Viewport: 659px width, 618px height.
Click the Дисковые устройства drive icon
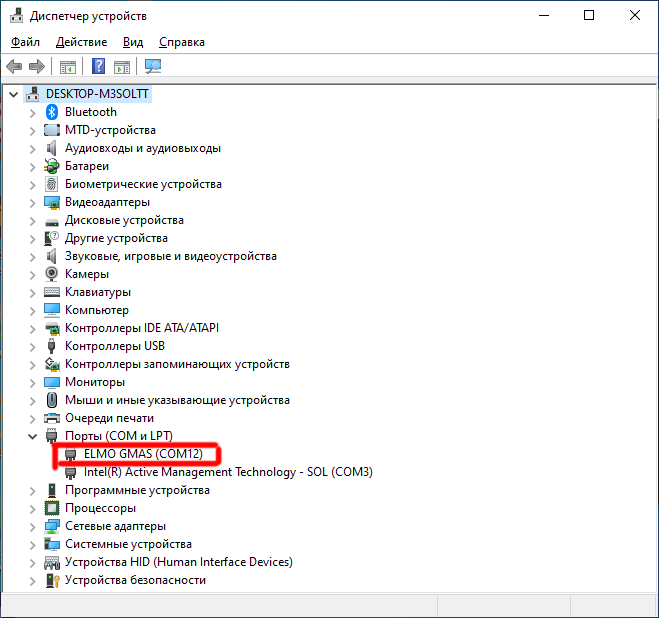(52, 222)
